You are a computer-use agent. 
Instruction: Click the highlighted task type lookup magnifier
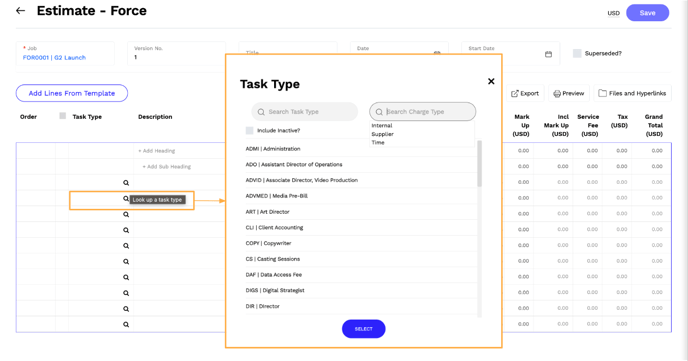coord(126,199)
